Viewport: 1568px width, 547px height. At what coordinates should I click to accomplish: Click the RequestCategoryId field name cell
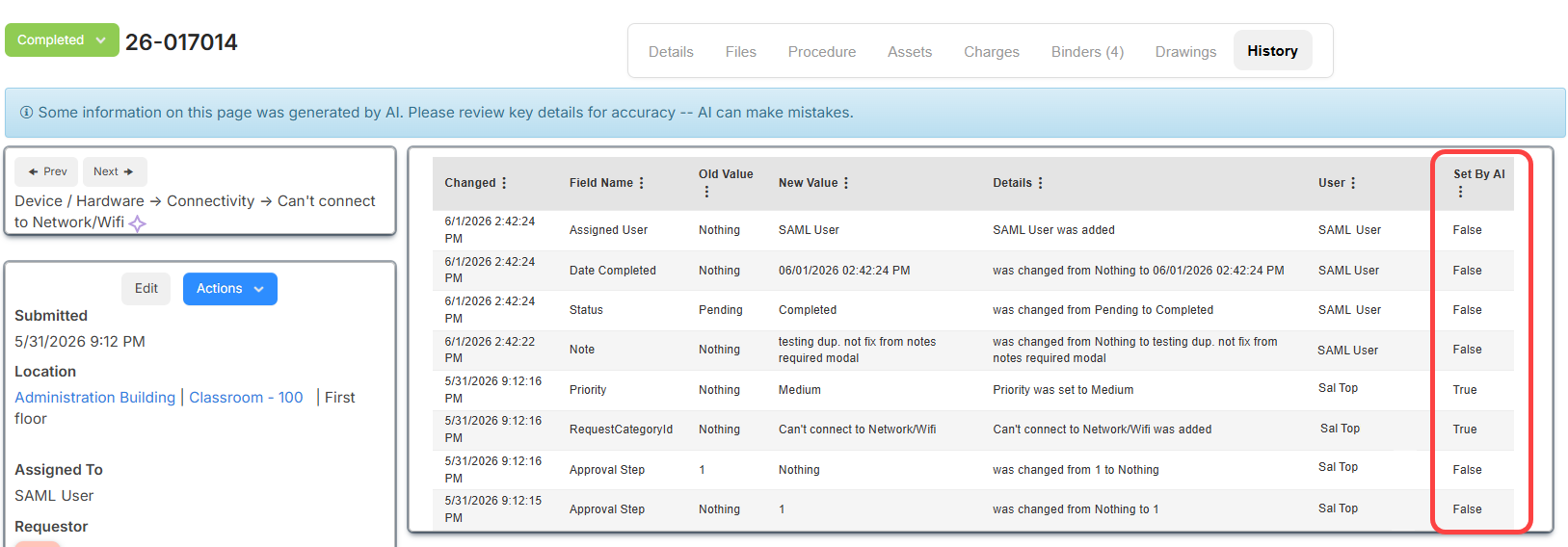(x=621, y=430)
